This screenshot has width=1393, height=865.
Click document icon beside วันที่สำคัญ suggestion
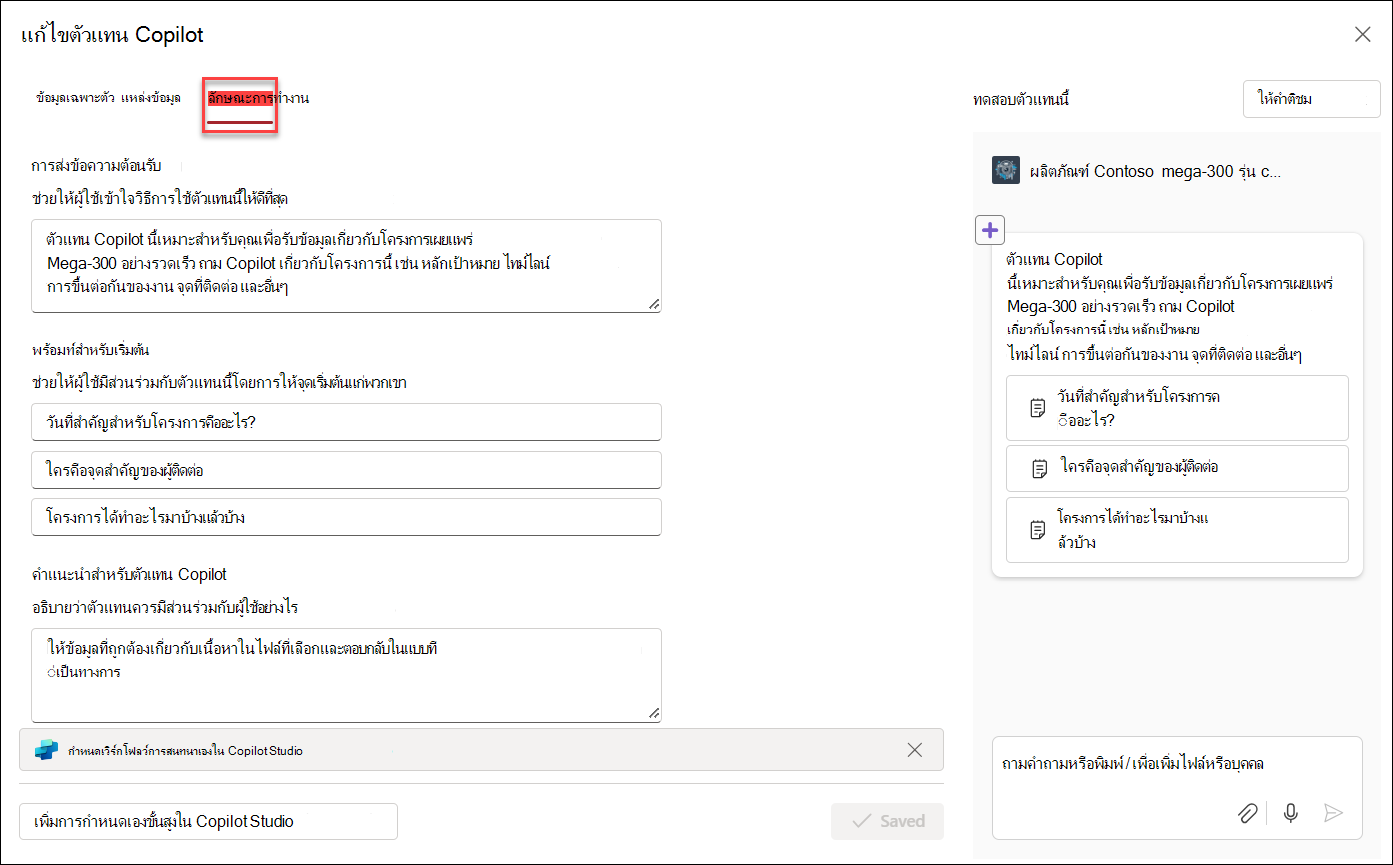[x=1038, y=408]
